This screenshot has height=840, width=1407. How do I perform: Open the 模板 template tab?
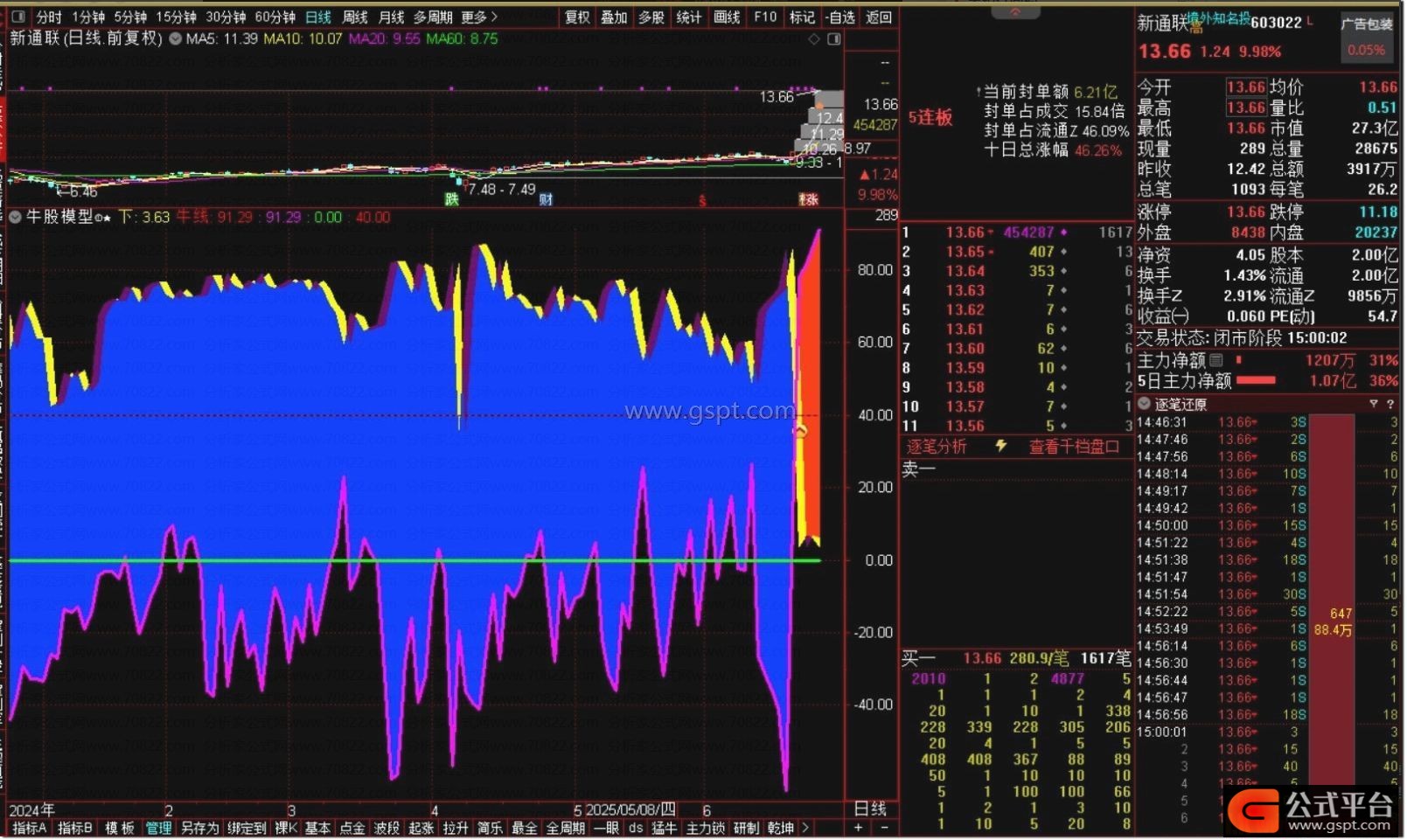click(120, 828)
